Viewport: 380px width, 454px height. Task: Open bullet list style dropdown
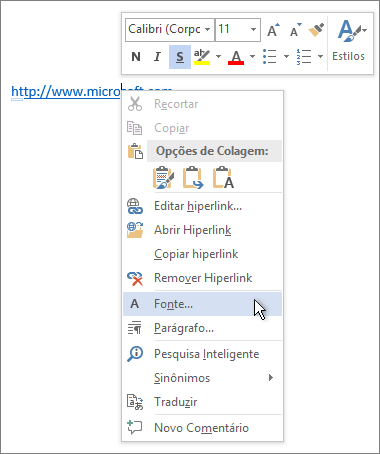286,57
